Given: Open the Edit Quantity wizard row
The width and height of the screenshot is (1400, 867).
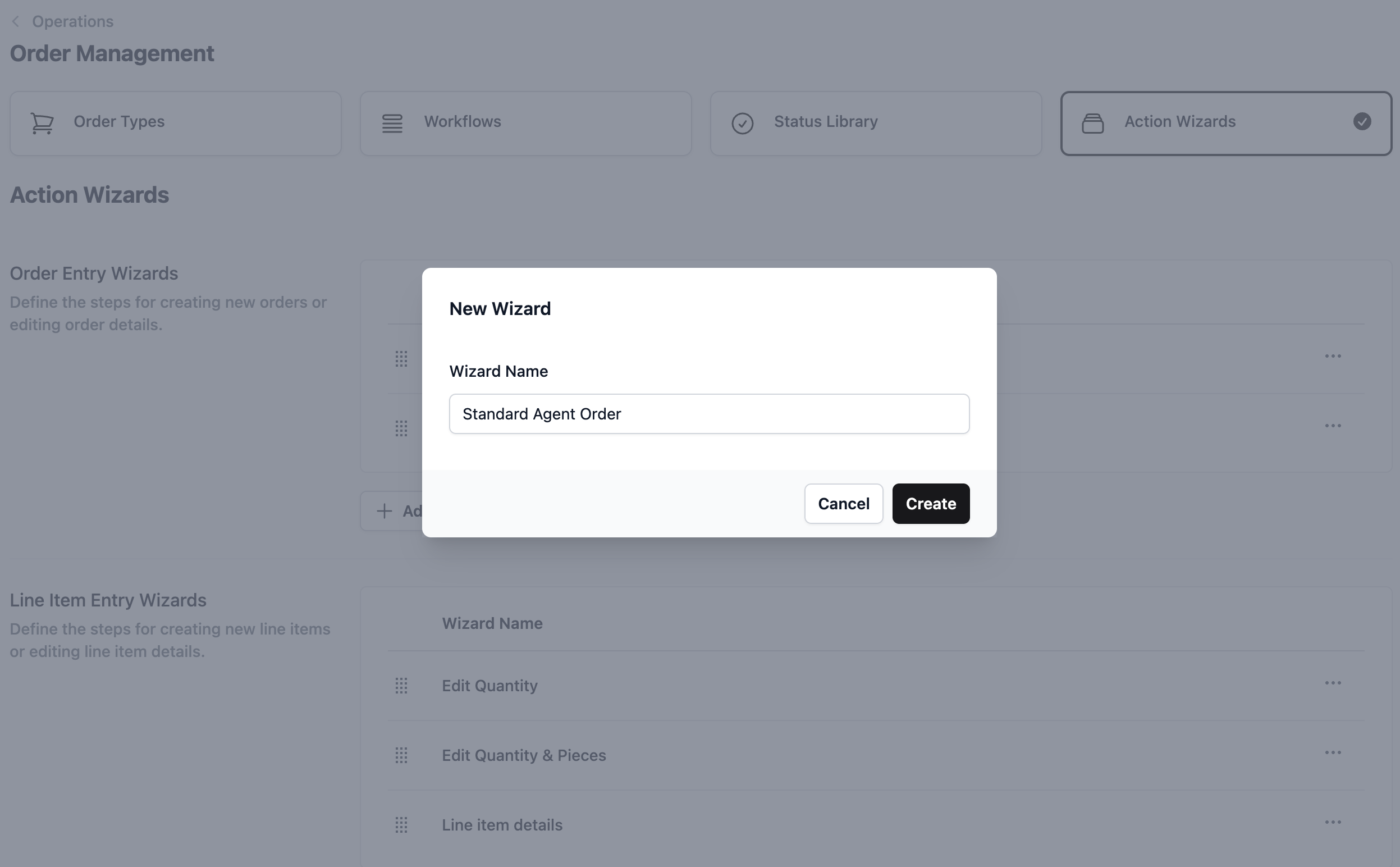Looking at the screenshot, I should [489, 686].
